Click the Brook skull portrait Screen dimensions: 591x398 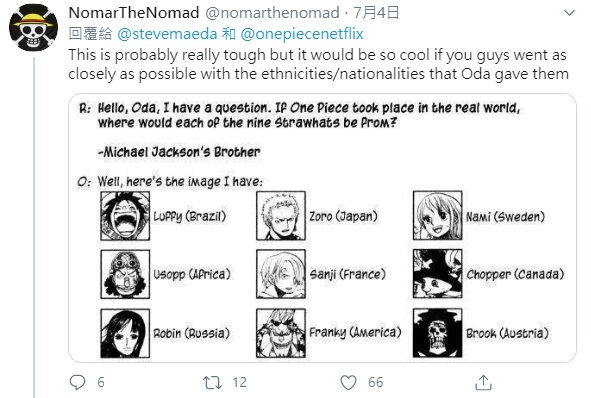438,333
